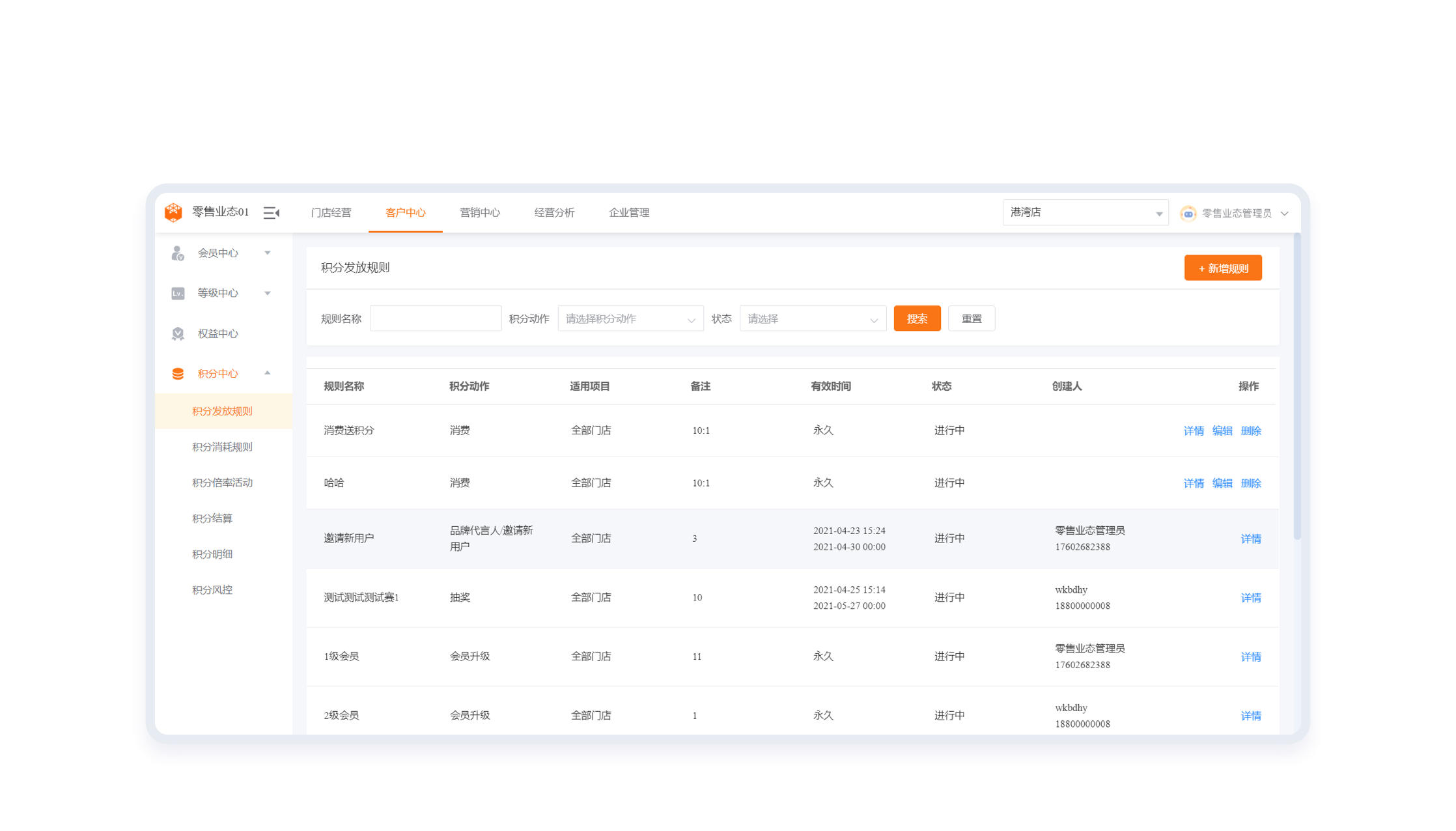Switch to the 门店经营 tab
The width and height of the screenshot is (1456, 831).
tap(331, 212)
